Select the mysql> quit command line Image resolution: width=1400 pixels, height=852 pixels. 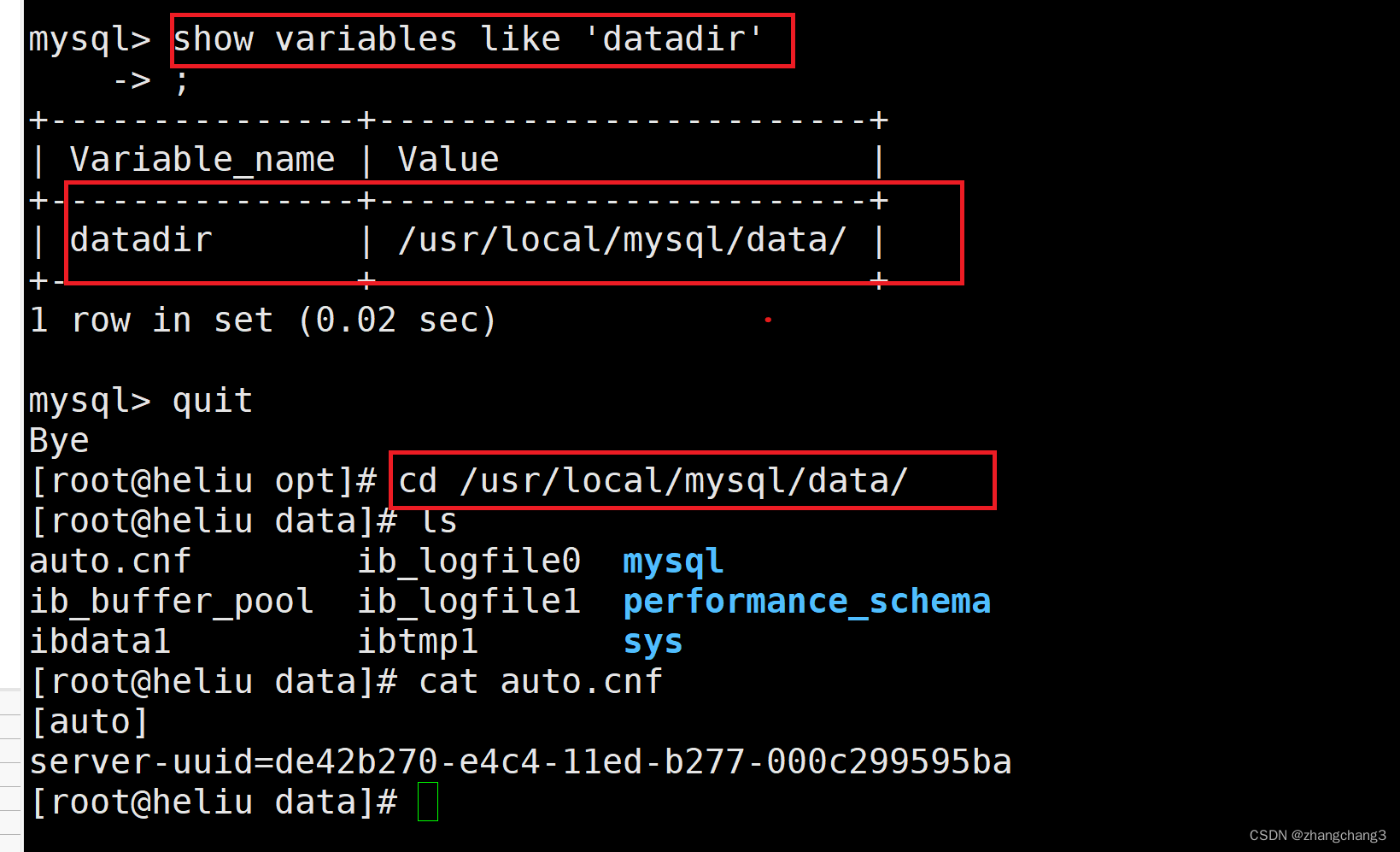(141, 401)
